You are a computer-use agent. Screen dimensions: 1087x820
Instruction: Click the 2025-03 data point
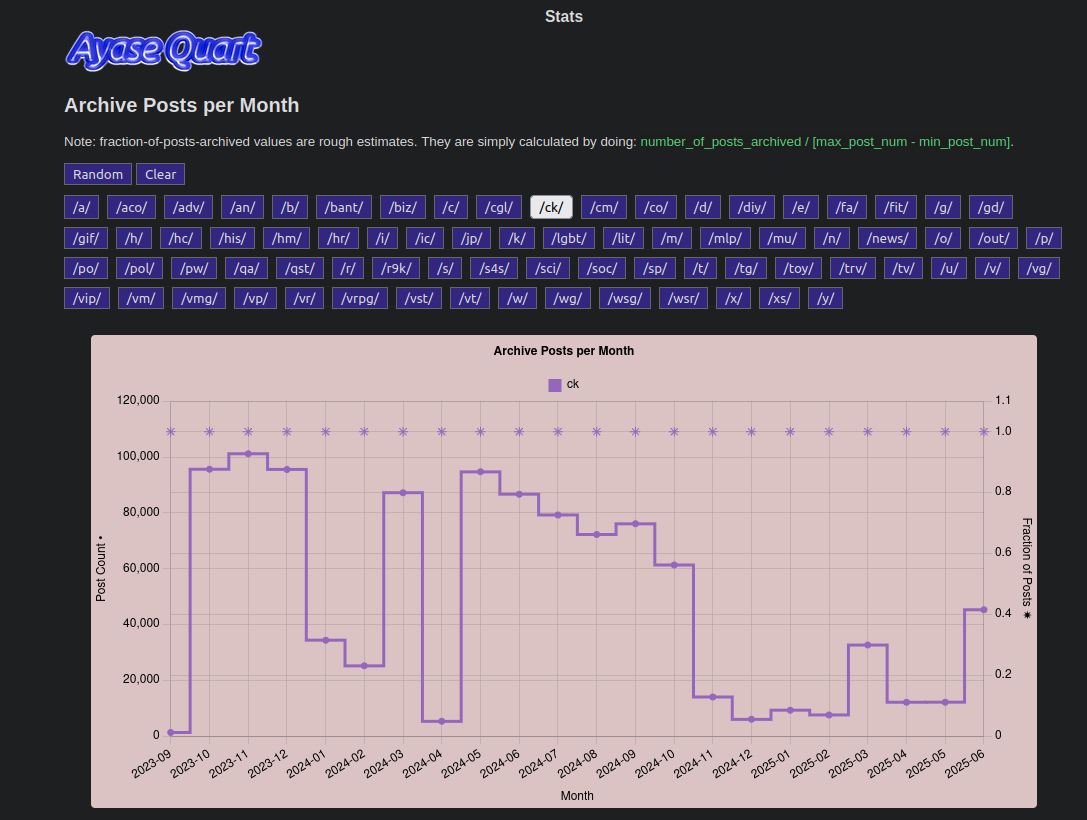[x=867, y=645]
